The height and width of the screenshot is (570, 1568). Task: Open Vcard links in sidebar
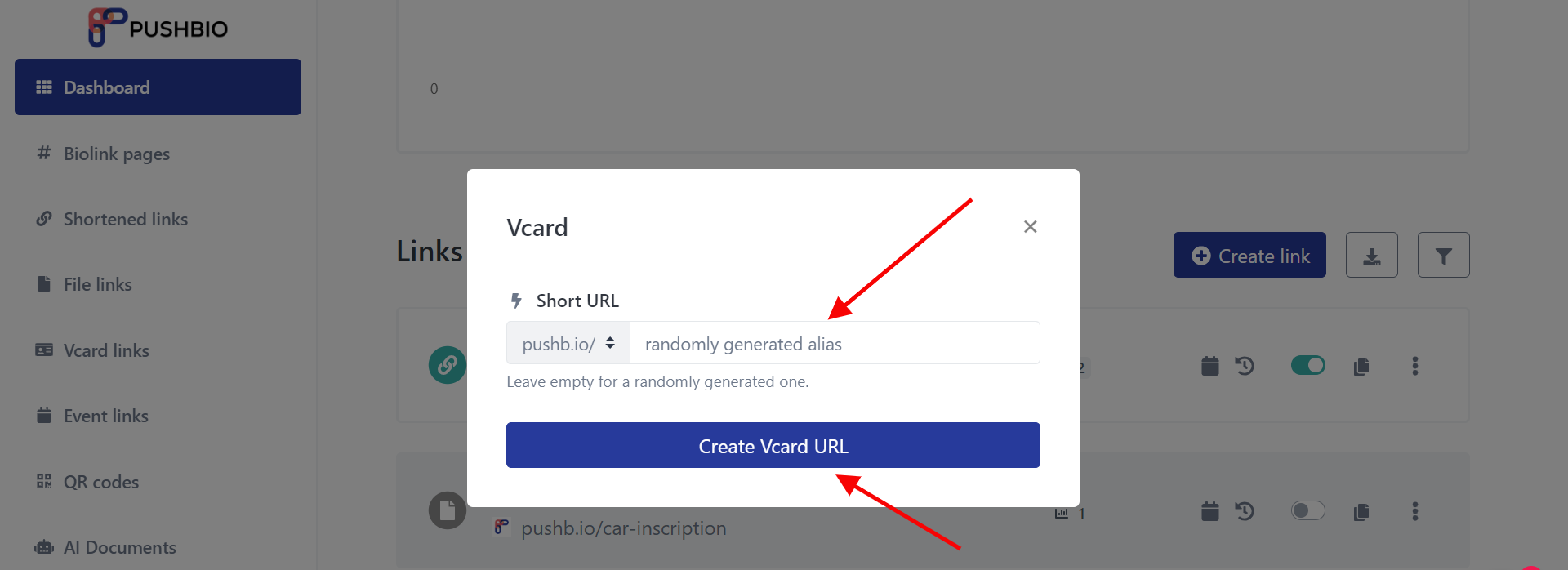click(x=106, y=350)
